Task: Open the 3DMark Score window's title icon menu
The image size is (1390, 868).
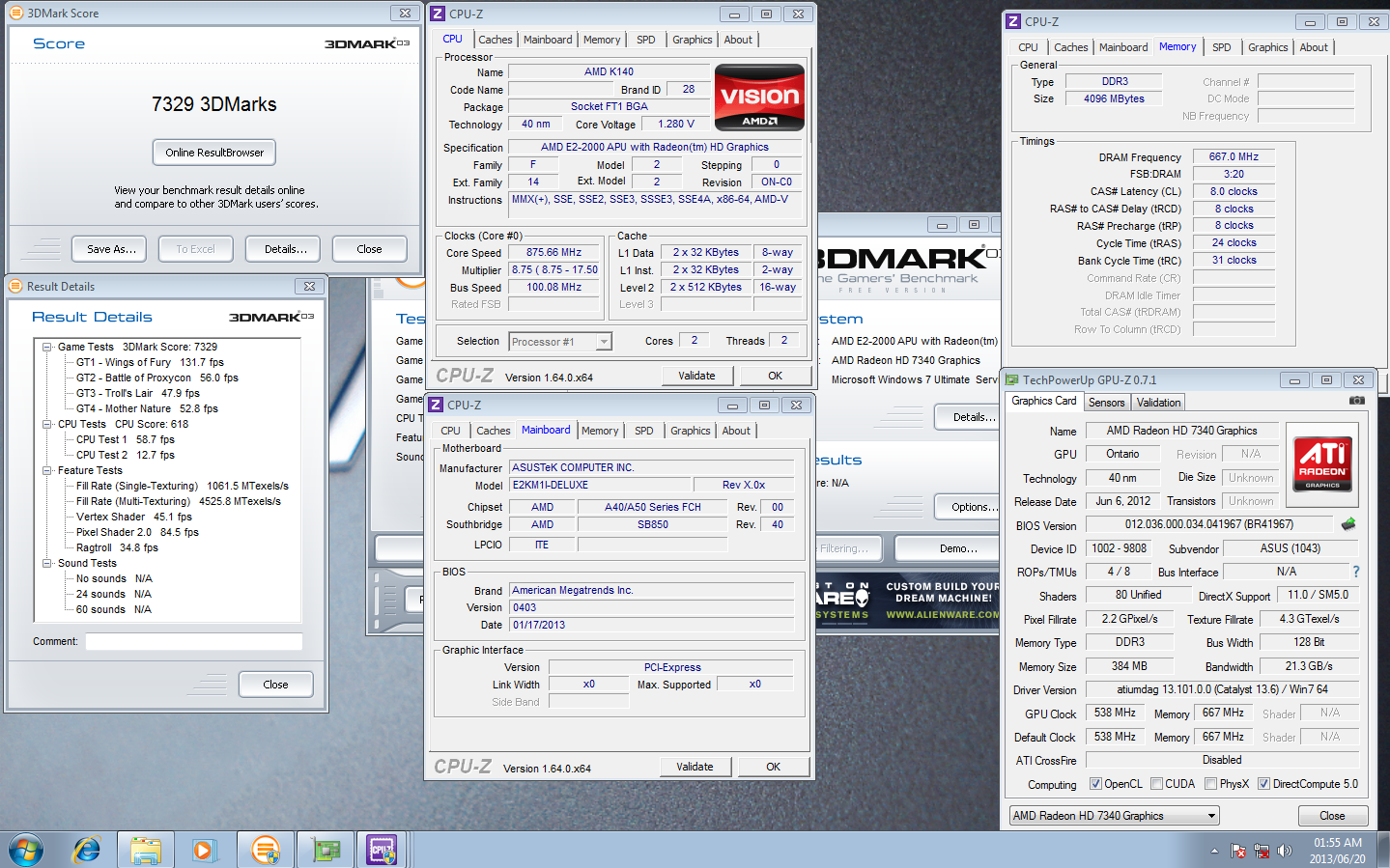Action: 15,13
